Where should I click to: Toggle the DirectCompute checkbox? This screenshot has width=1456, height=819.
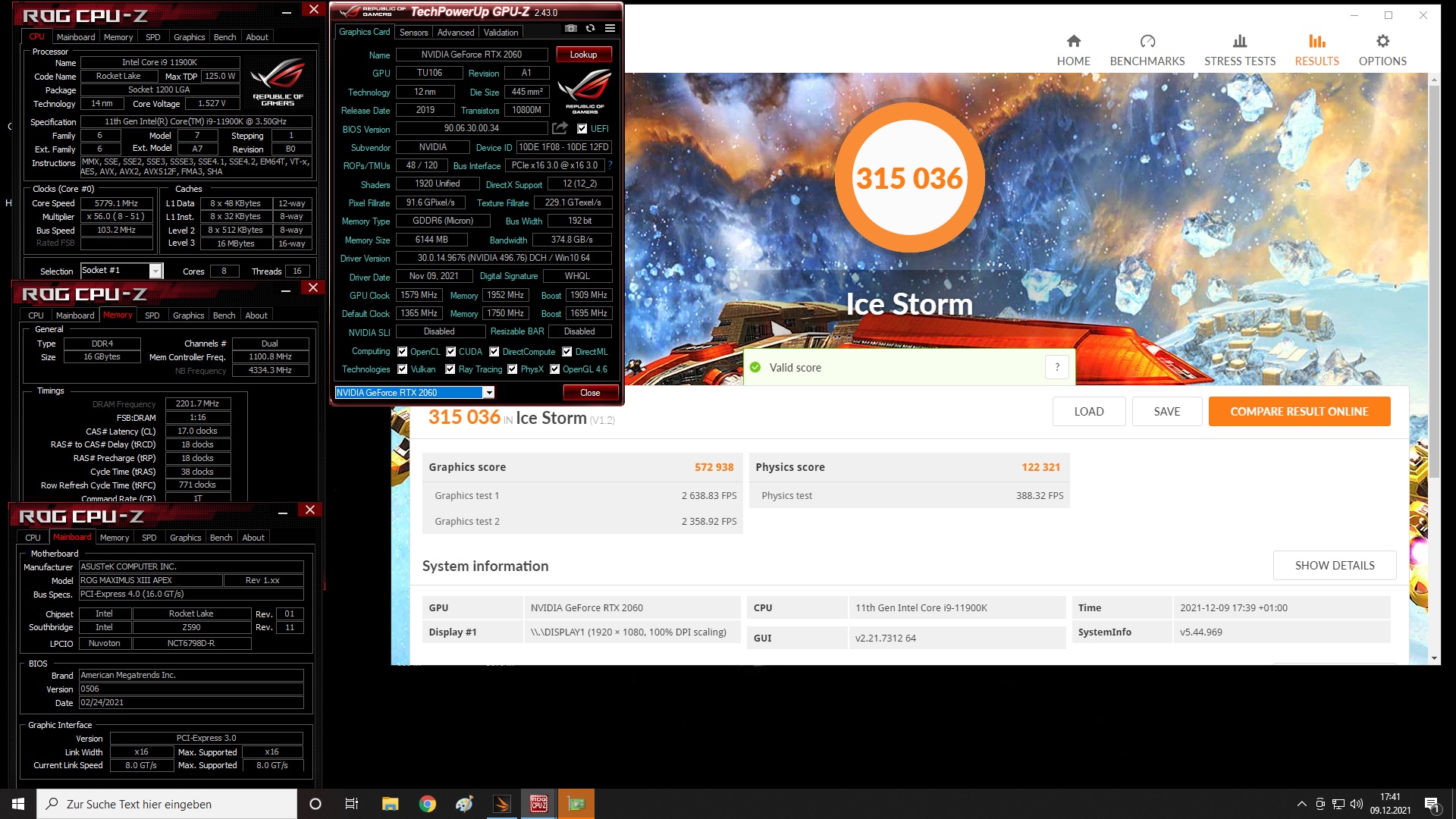pyautogui.click(x=494, y=352)
